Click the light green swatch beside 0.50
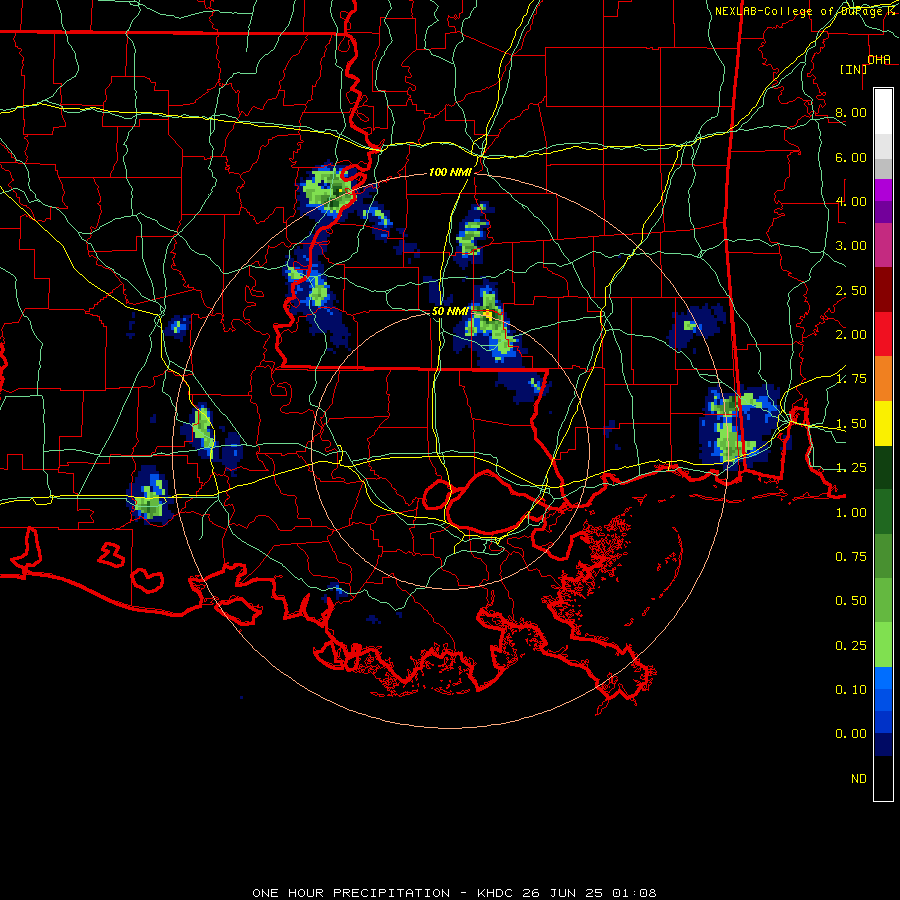The image size is (900, 900). coord(883,600)
